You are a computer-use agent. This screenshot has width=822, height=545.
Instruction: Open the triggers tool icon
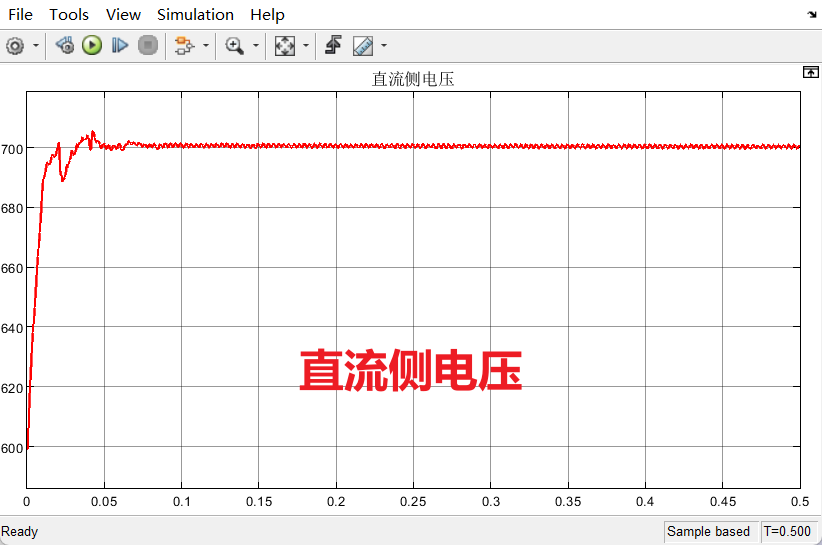coord(333,45)
